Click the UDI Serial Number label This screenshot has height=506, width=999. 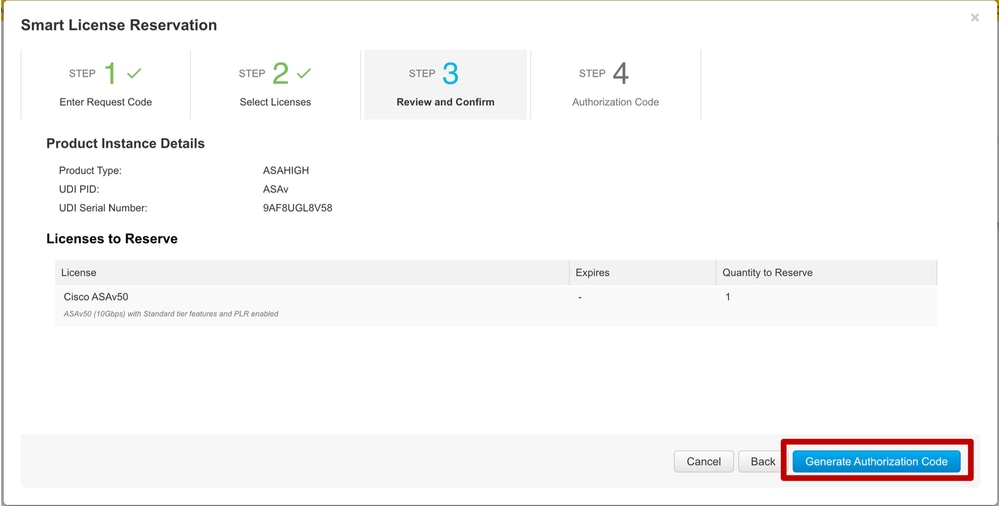coord(103,208)
